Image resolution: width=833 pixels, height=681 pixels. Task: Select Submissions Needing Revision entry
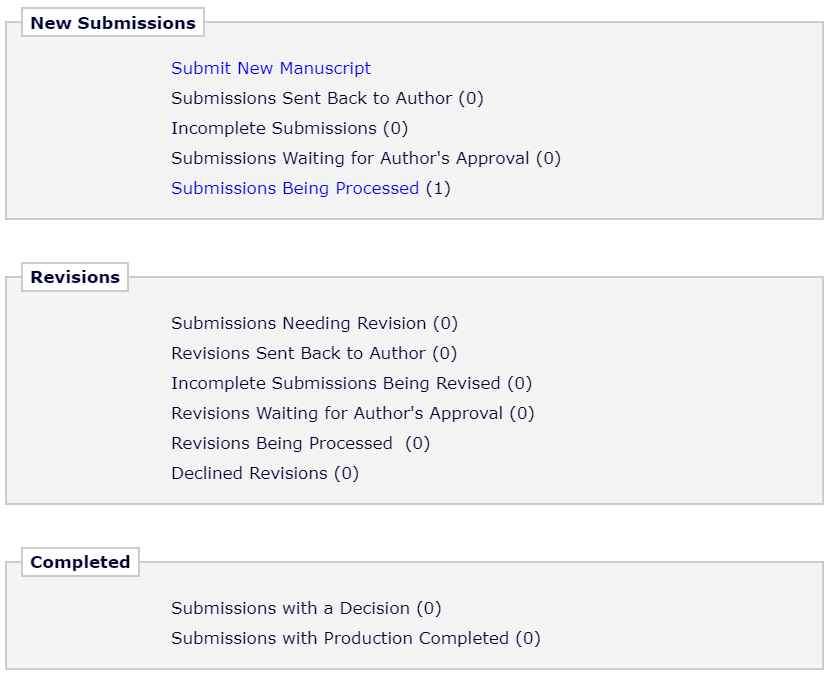(298, 323)
